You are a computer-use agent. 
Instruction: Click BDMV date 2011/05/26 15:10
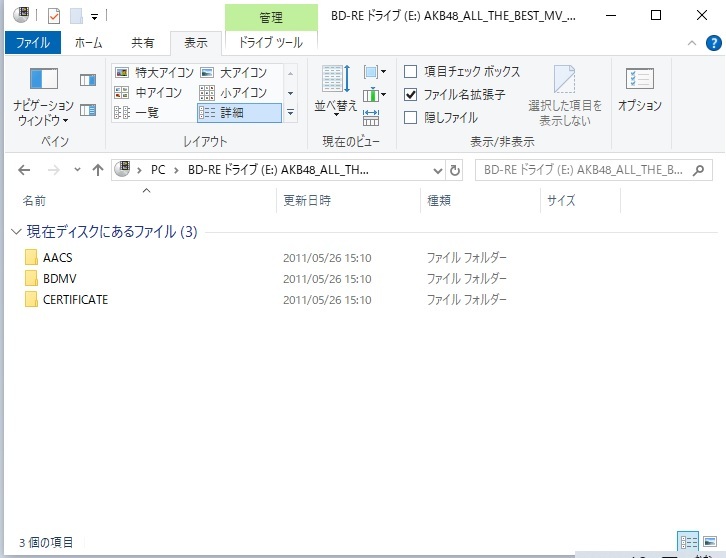coord(327,279)
